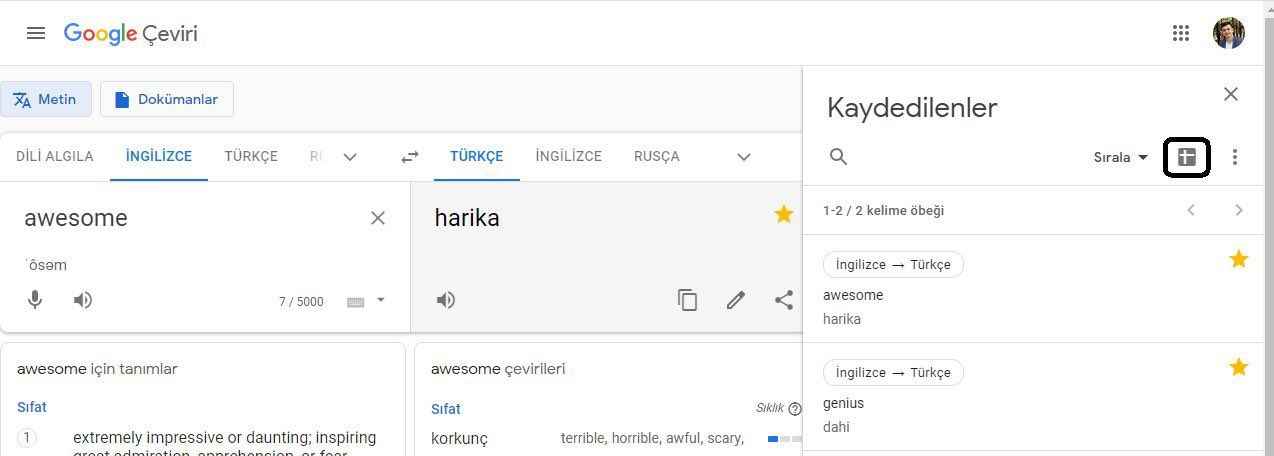Suggest an edit with the pencil icon
1274x456 pixels.
coord(736,300)
